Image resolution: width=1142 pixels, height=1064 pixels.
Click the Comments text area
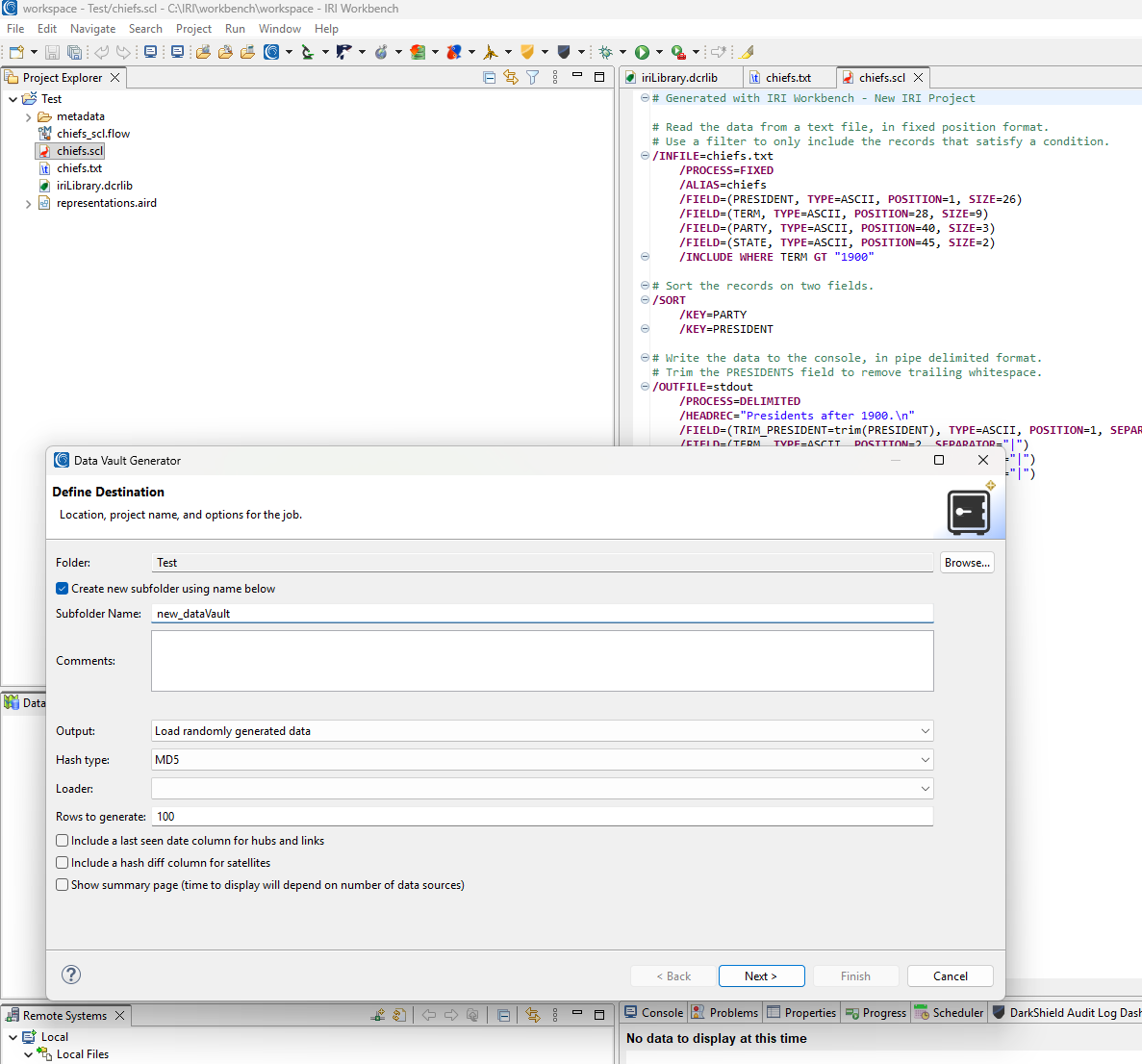click(542, 661)
